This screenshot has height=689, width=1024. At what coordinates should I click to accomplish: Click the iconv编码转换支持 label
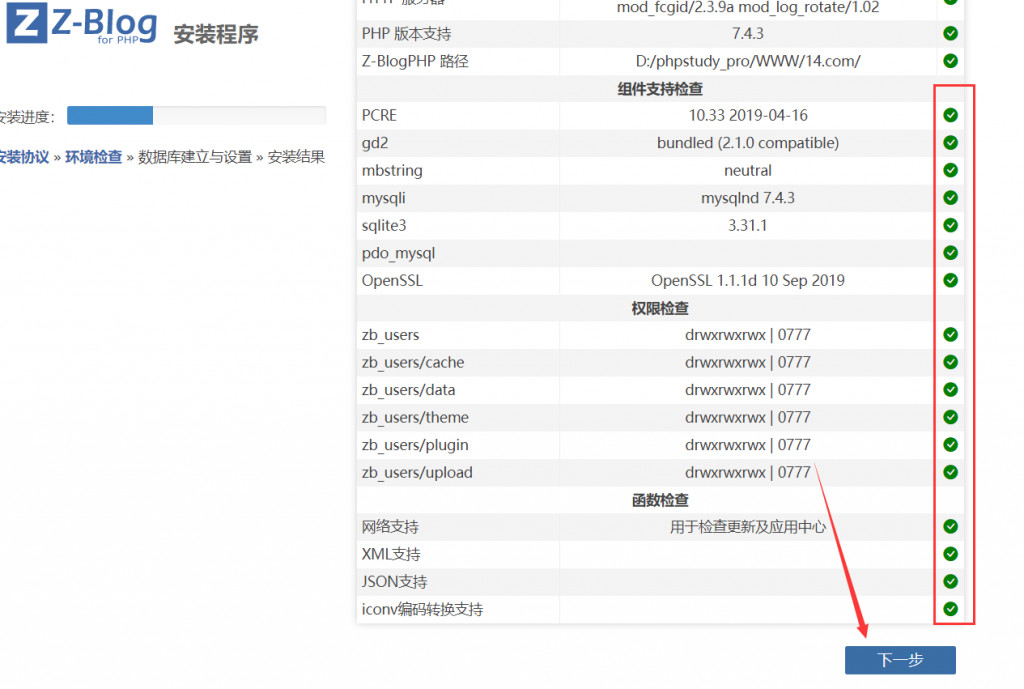[422, 609]
